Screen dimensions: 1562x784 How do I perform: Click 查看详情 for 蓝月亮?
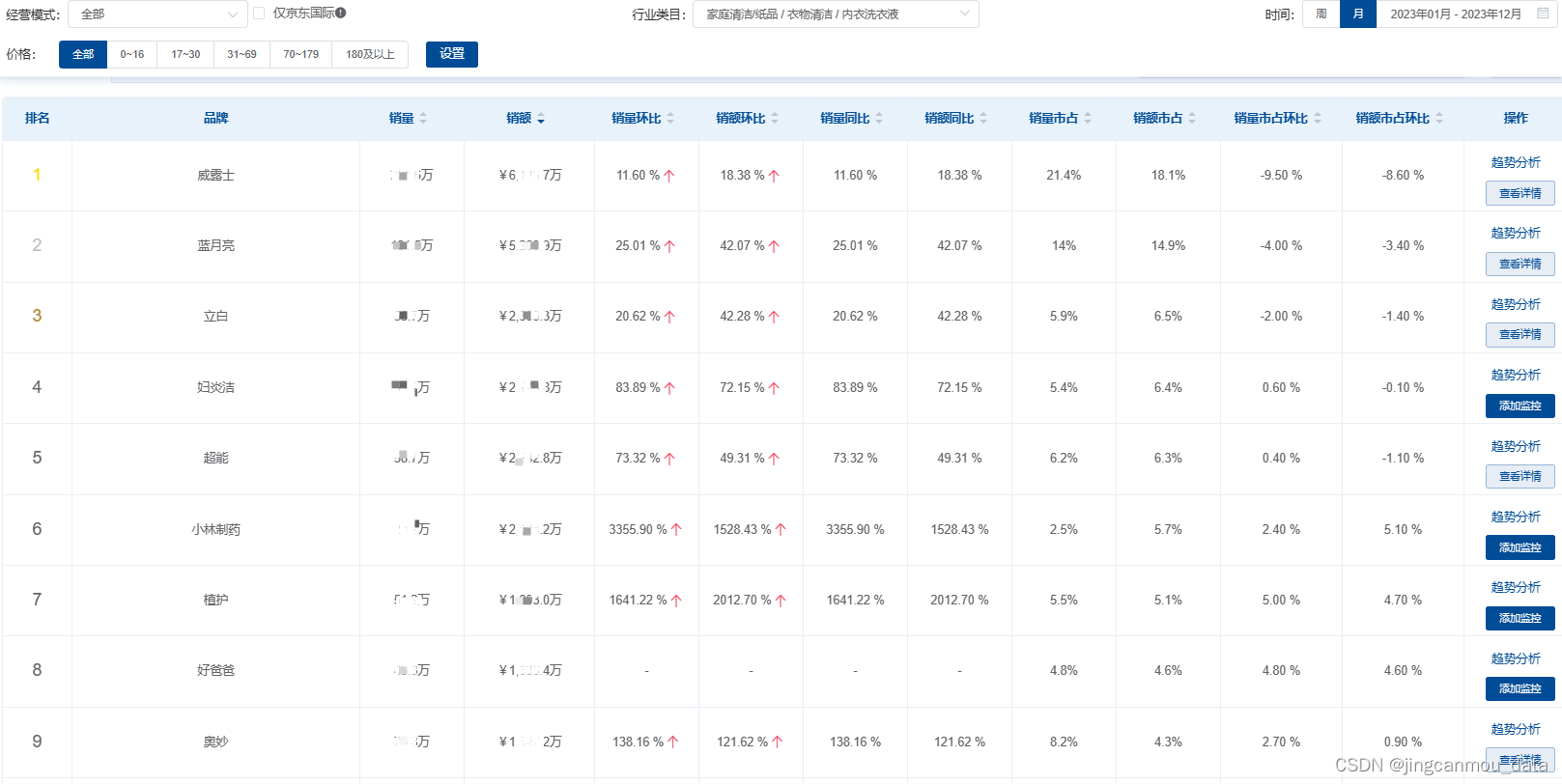click(x=1520, y=264)
